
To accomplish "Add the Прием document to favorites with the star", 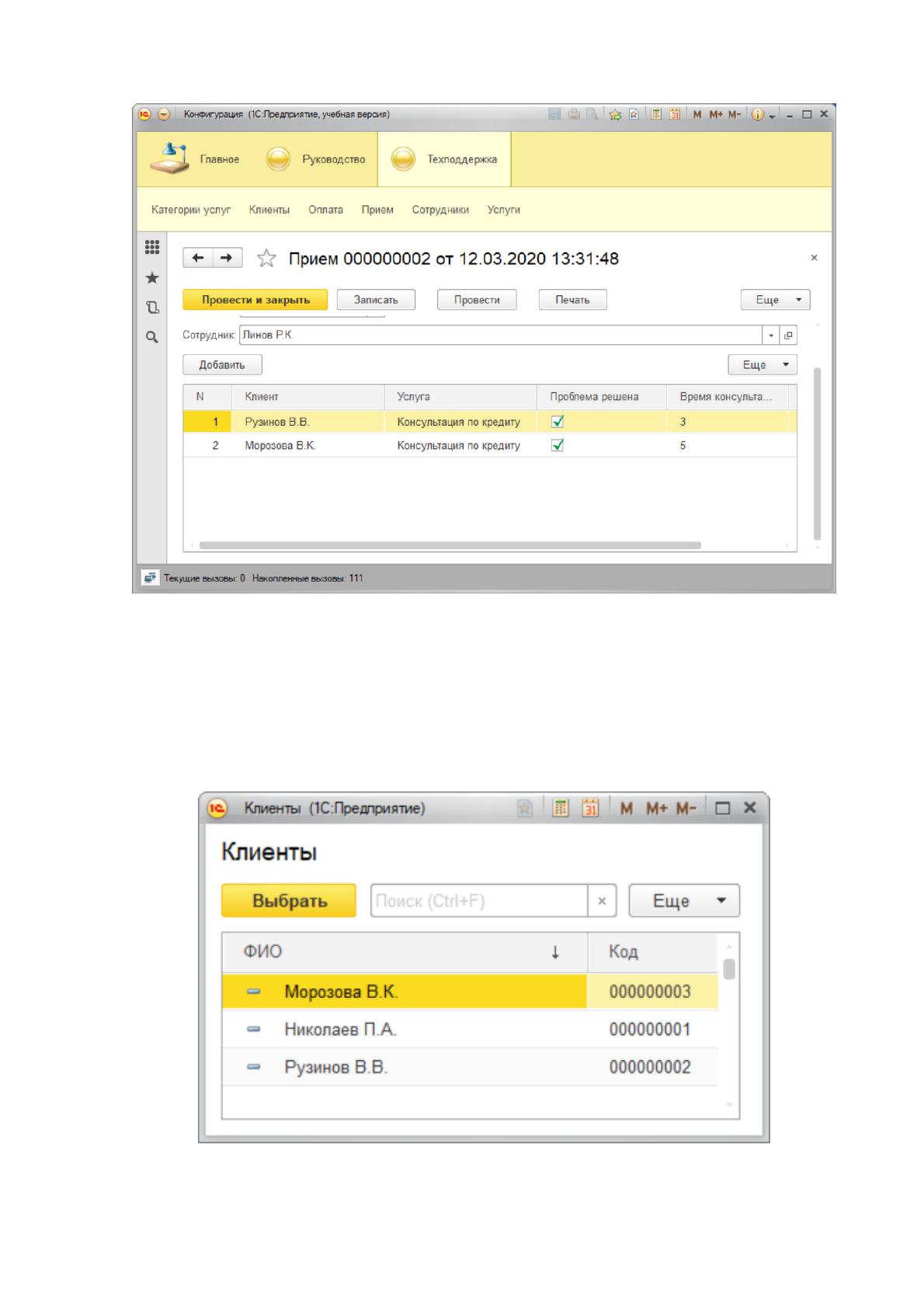I will pos(266,258).
